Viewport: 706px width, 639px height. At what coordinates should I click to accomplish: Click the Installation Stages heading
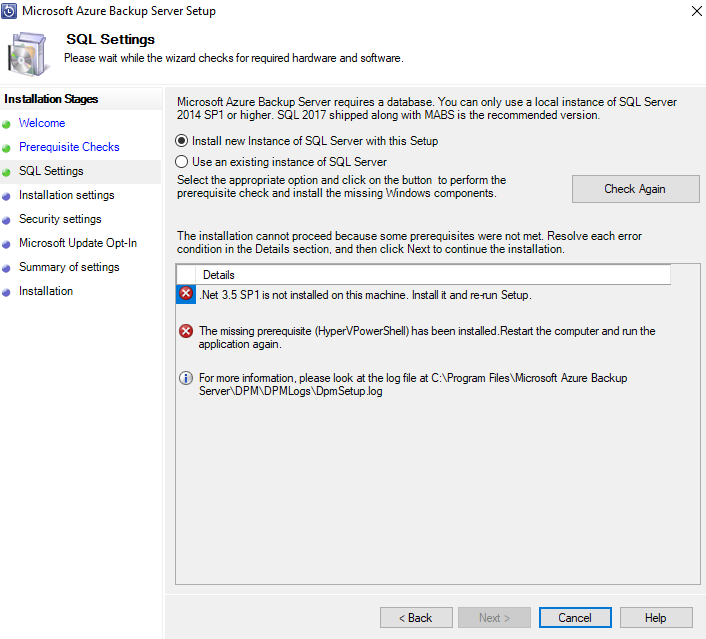click(51, 99)
